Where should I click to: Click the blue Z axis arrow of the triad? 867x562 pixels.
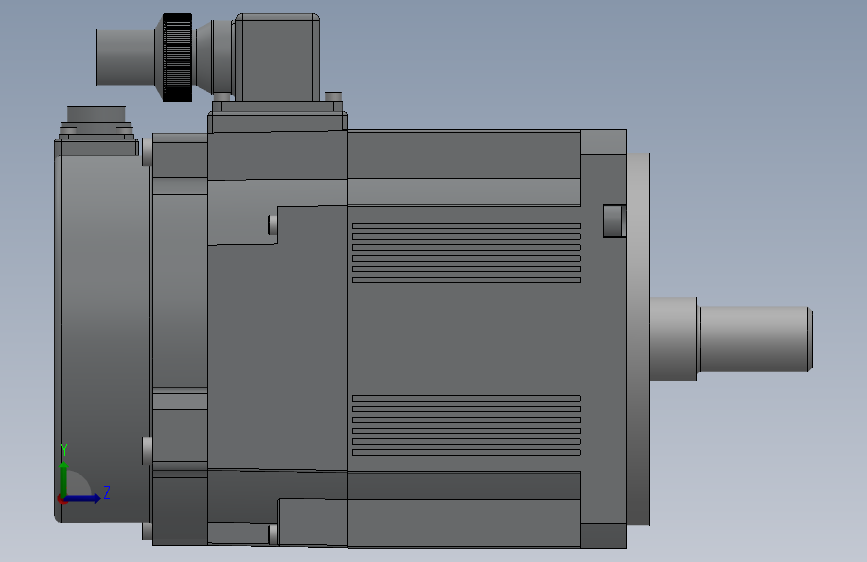pos(83,498)
